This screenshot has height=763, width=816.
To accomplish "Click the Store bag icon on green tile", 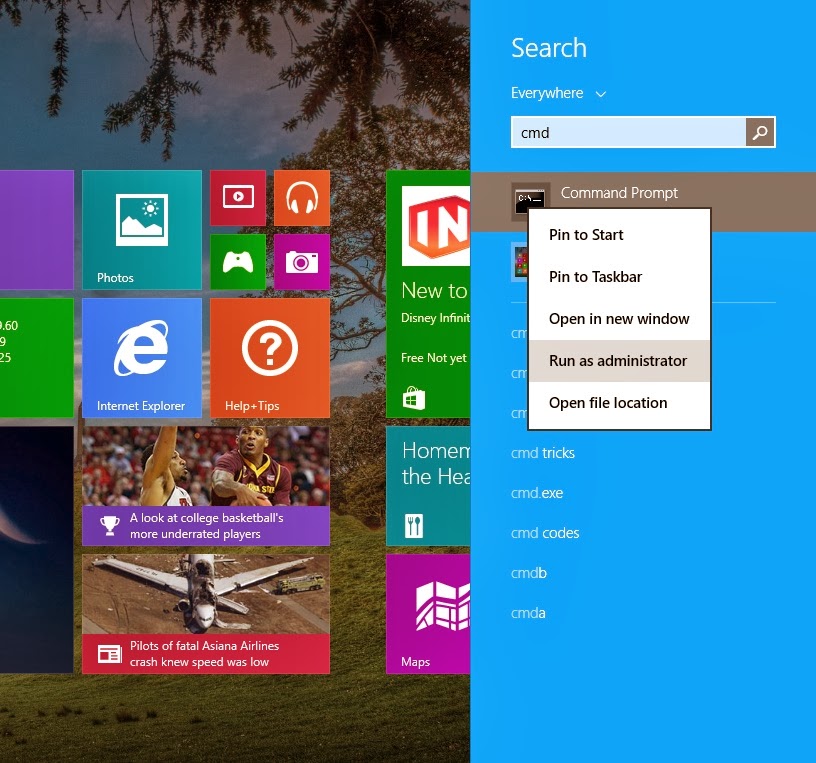I will (414, 398).
